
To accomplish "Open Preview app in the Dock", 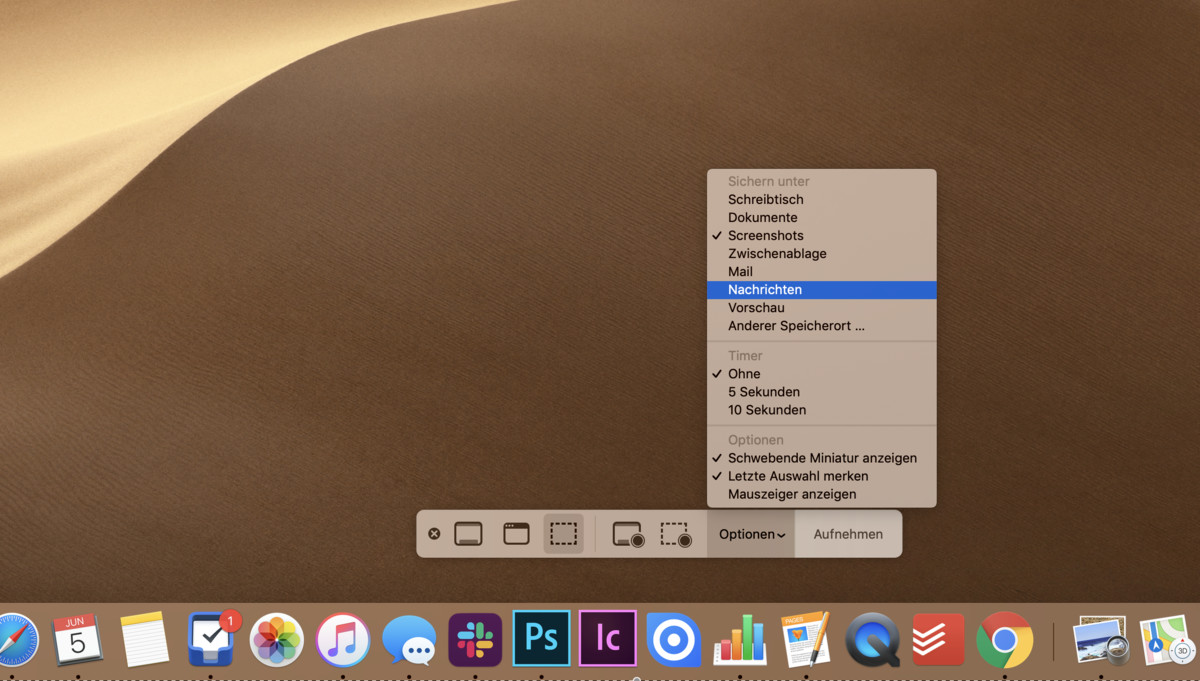I will (x=1100, y=640).
